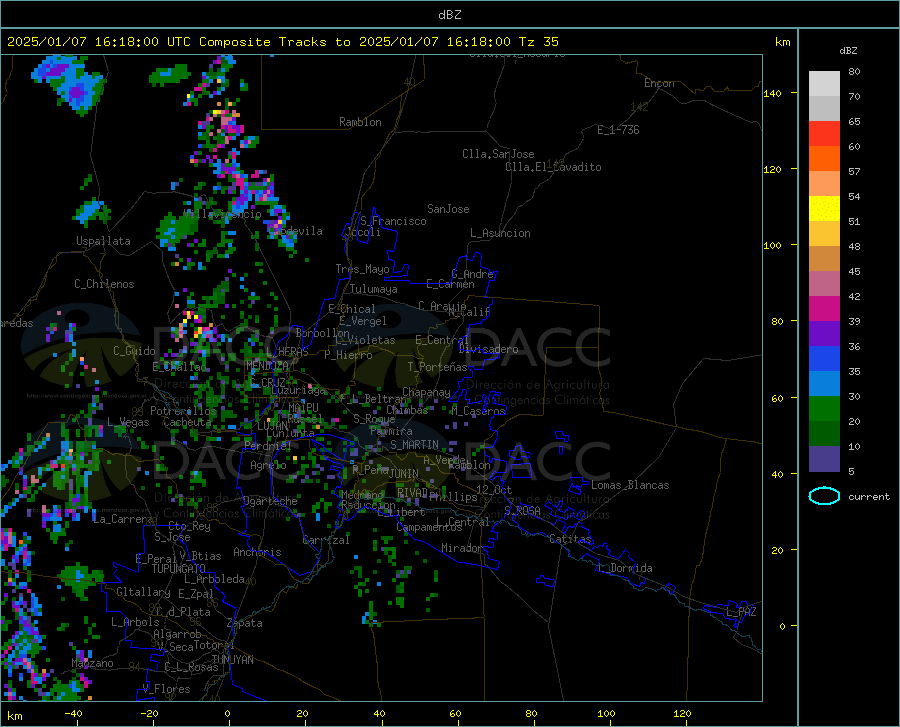
Task: Click the Catitas map label
Action: coord(570,539)
